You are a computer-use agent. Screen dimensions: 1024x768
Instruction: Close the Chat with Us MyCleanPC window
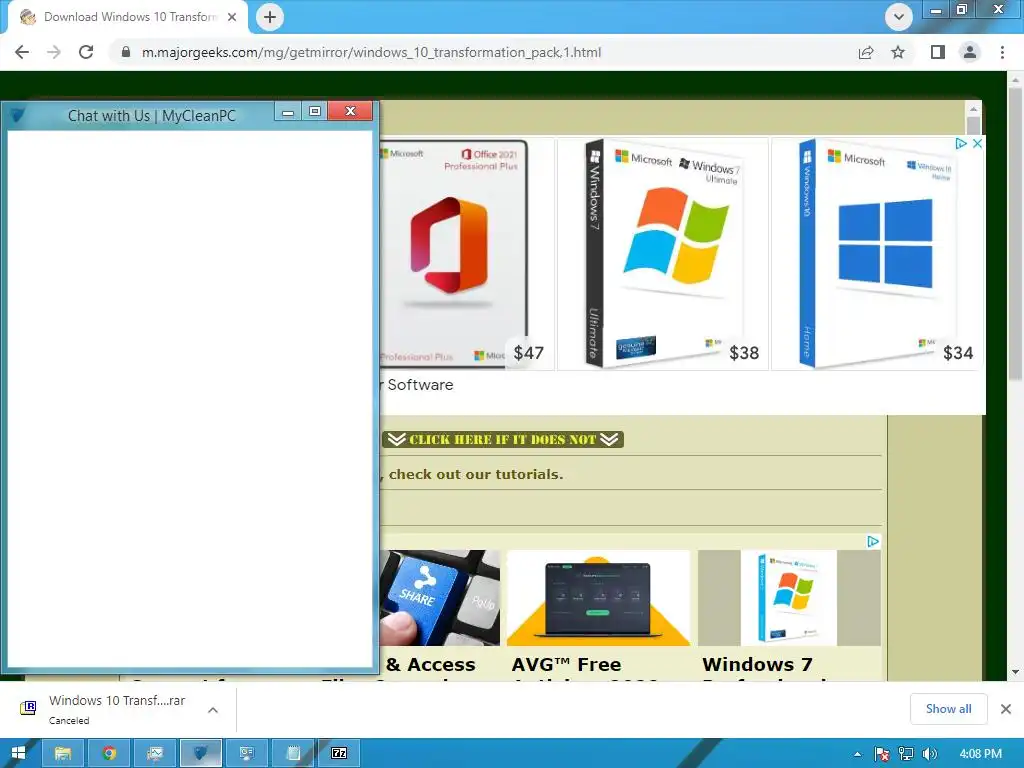pos(350,111)
